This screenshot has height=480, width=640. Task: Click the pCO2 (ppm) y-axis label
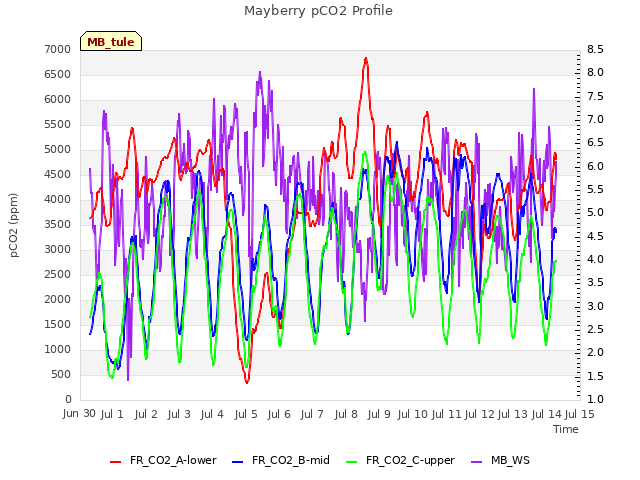pos(13,225)
